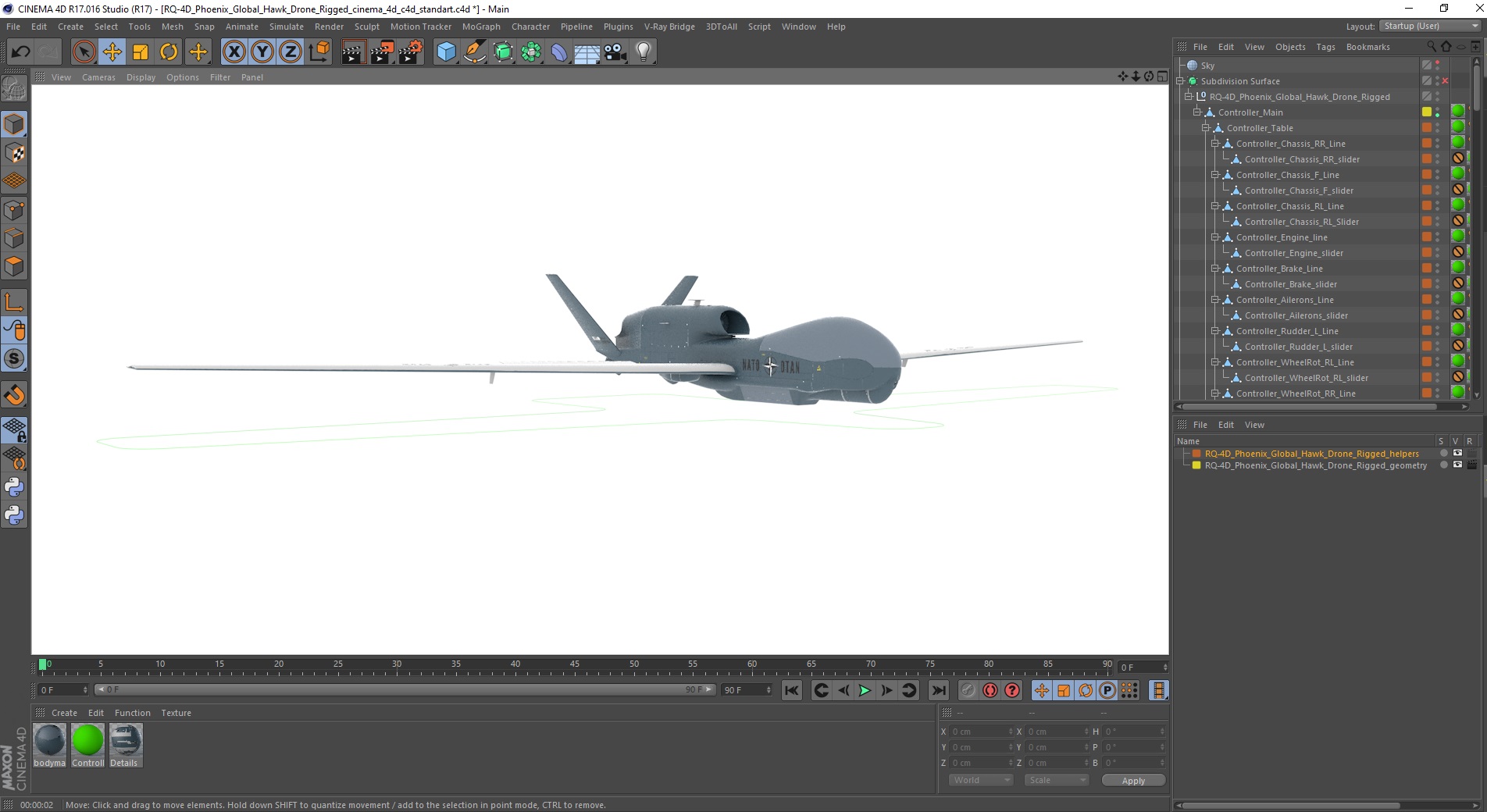Toggle helpers layer visibility eye
The width and height of the screenshot is (1487, 812).
(1457, 453)
